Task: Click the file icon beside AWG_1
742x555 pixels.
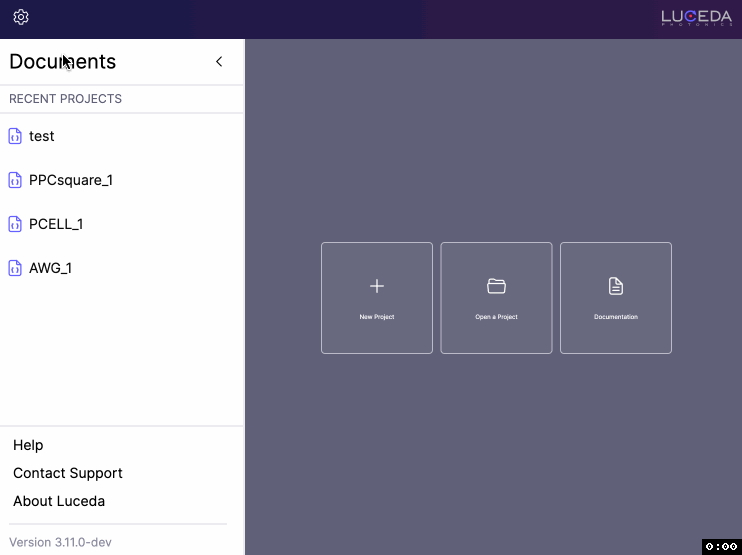Action: coord(15,268)
